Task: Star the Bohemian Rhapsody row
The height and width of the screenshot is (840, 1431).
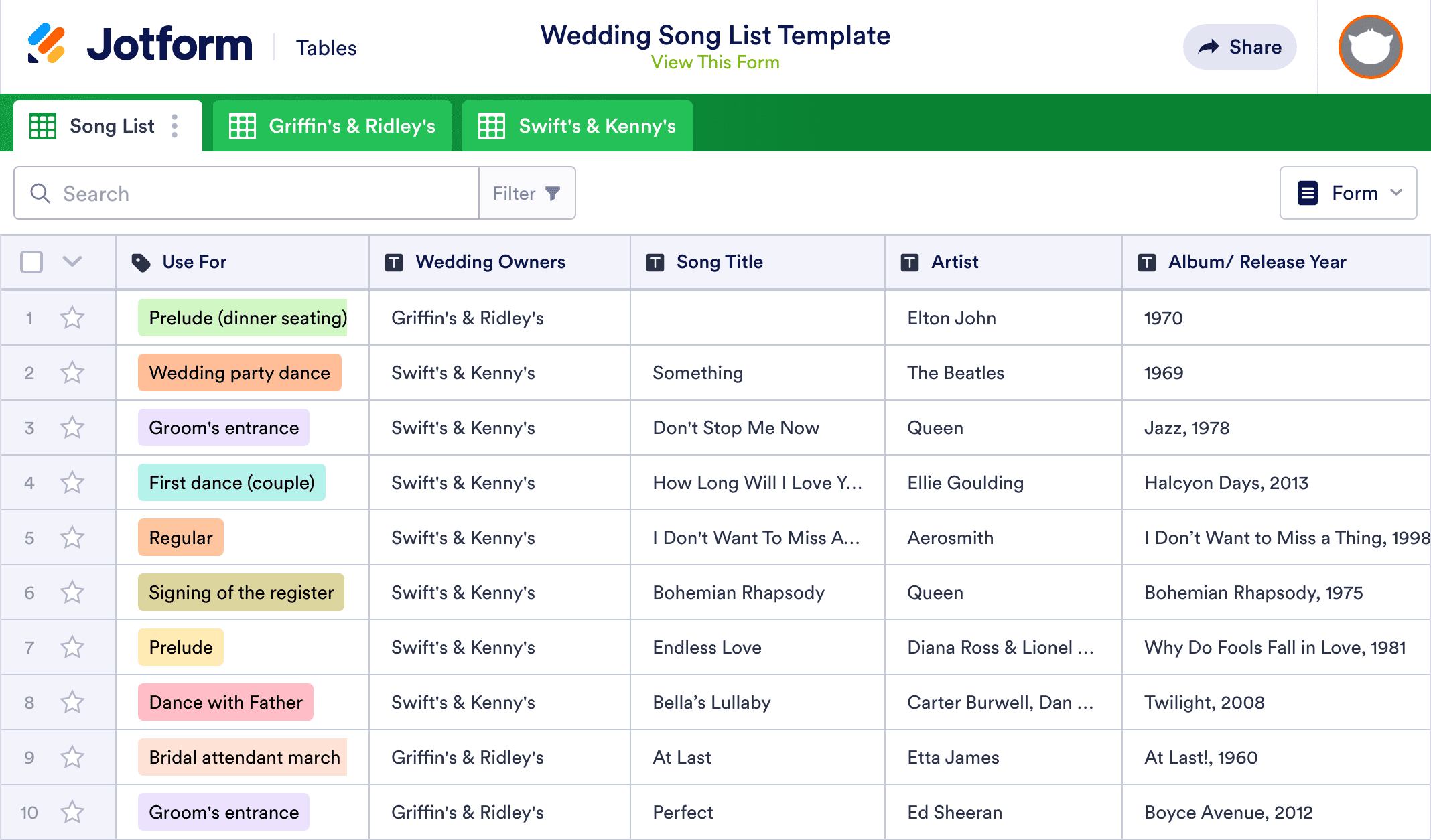Action: [72, 592]
